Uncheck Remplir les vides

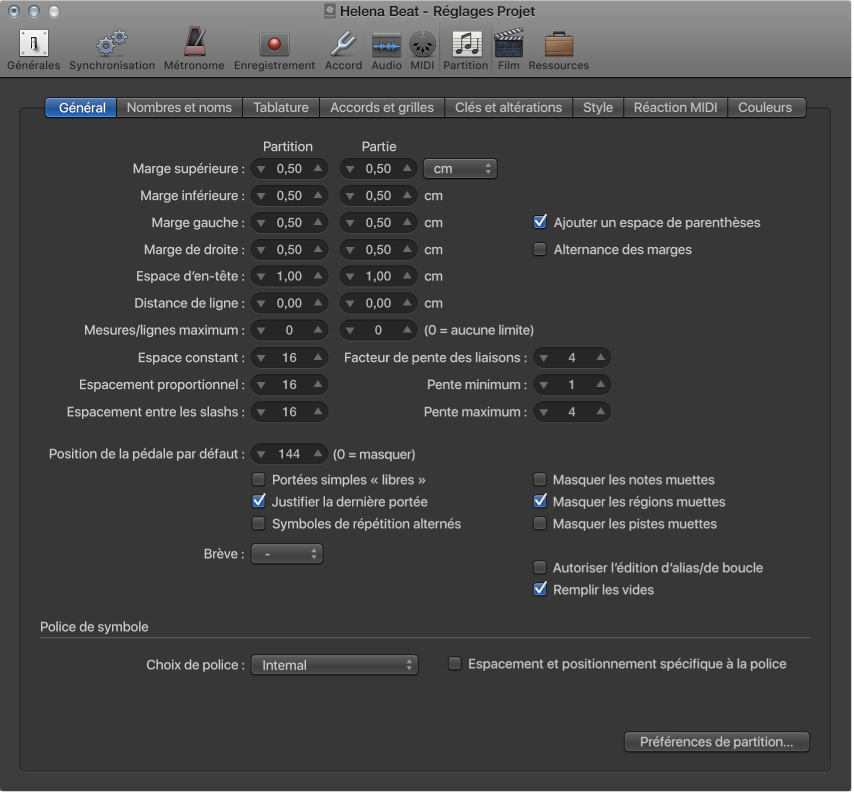[x=540, y=589]
